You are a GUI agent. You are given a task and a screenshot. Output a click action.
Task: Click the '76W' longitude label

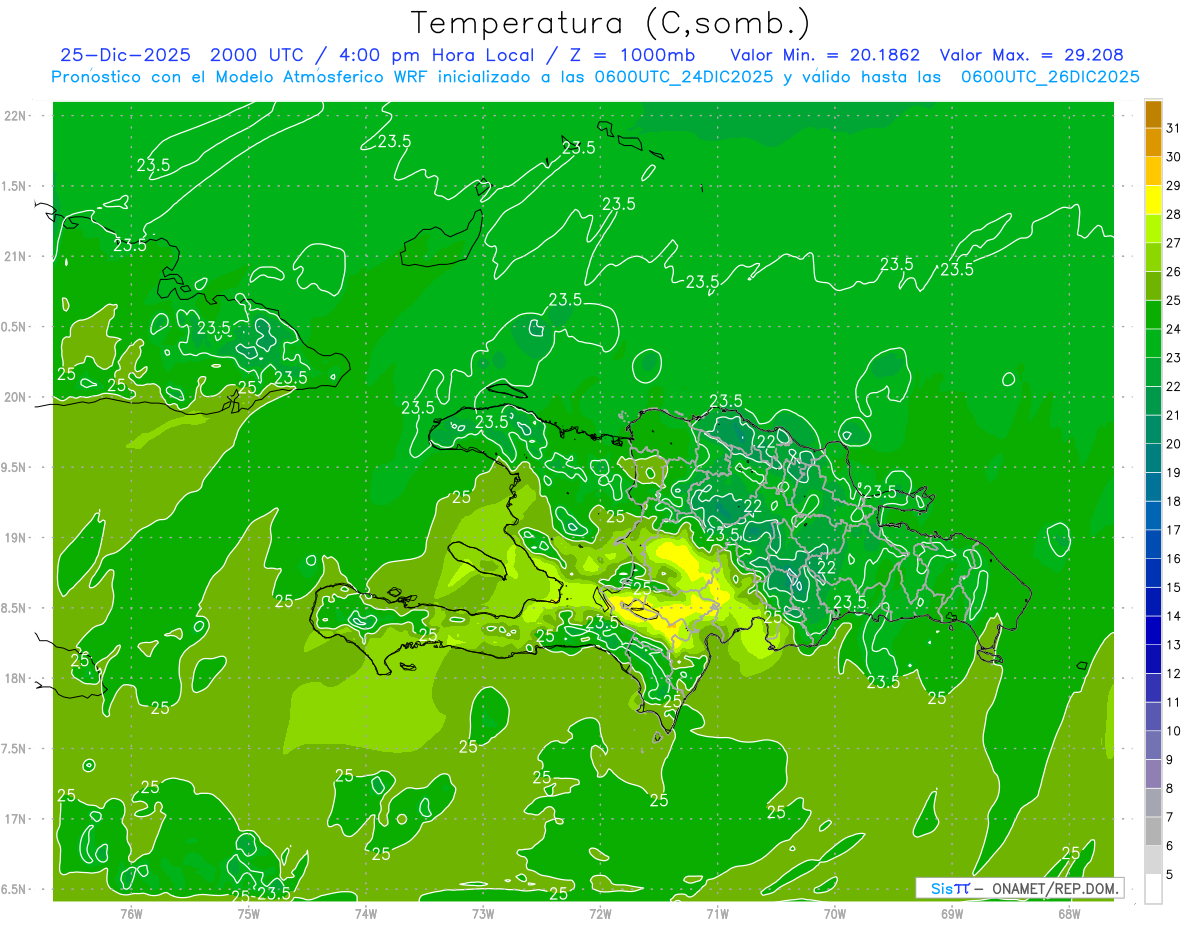click(x=131, y=913)
